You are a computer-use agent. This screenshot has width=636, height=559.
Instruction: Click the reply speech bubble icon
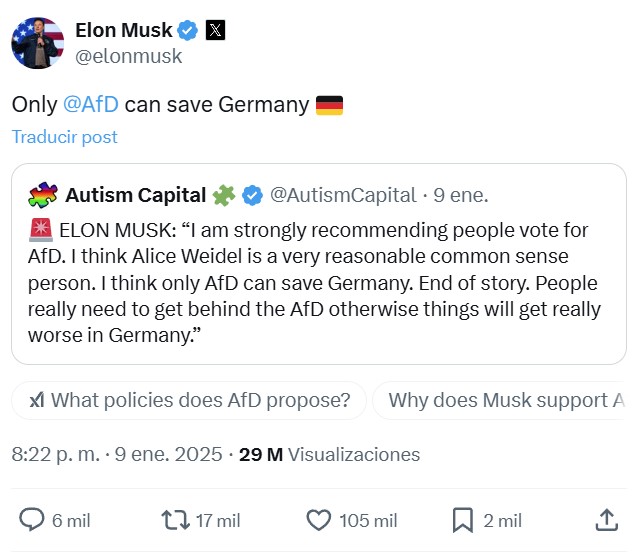pos(32,520)
